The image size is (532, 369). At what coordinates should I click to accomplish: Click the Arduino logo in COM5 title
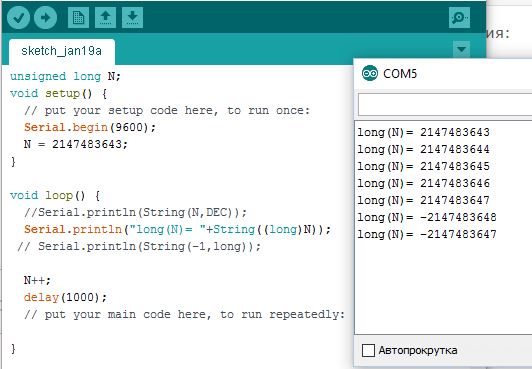[369, 73]
